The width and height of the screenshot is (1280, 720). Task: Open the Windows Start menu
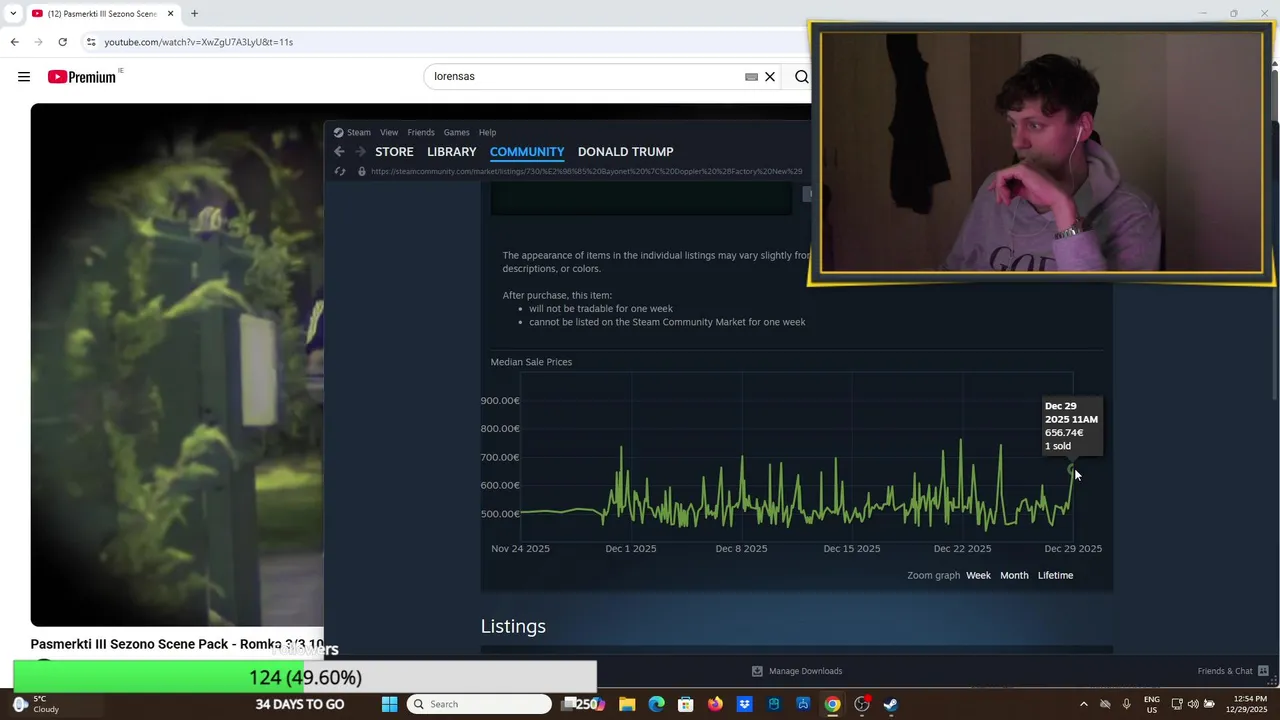(x=389, y=704)
